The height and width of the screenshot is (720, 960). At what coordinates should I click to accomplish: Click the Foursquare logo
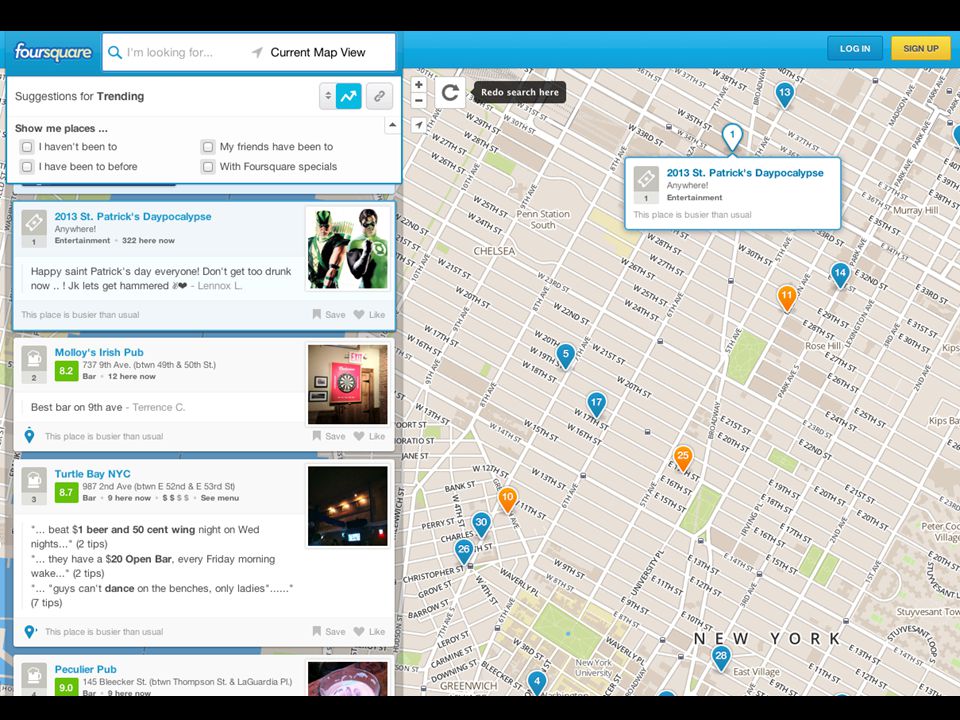click(53, 51)
